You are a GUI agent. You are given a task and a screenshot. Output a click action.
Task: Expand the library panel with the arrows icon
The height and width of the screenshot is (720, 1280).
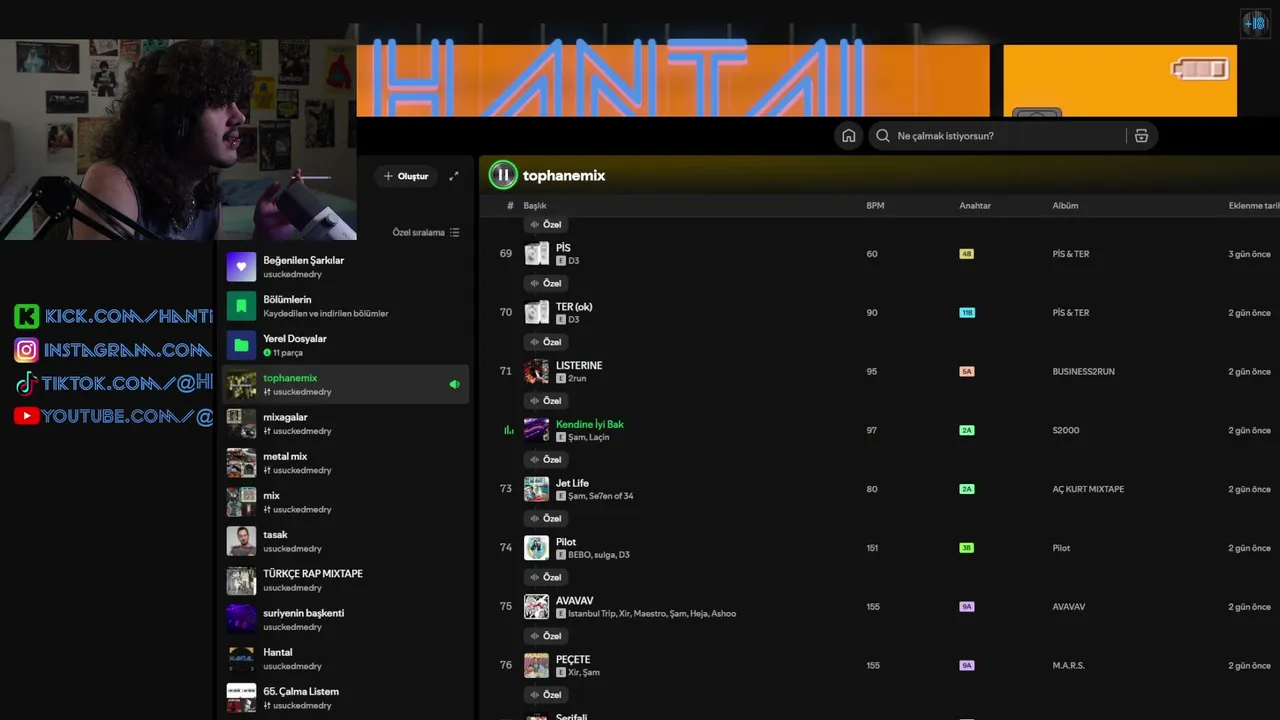coord(454,176)
